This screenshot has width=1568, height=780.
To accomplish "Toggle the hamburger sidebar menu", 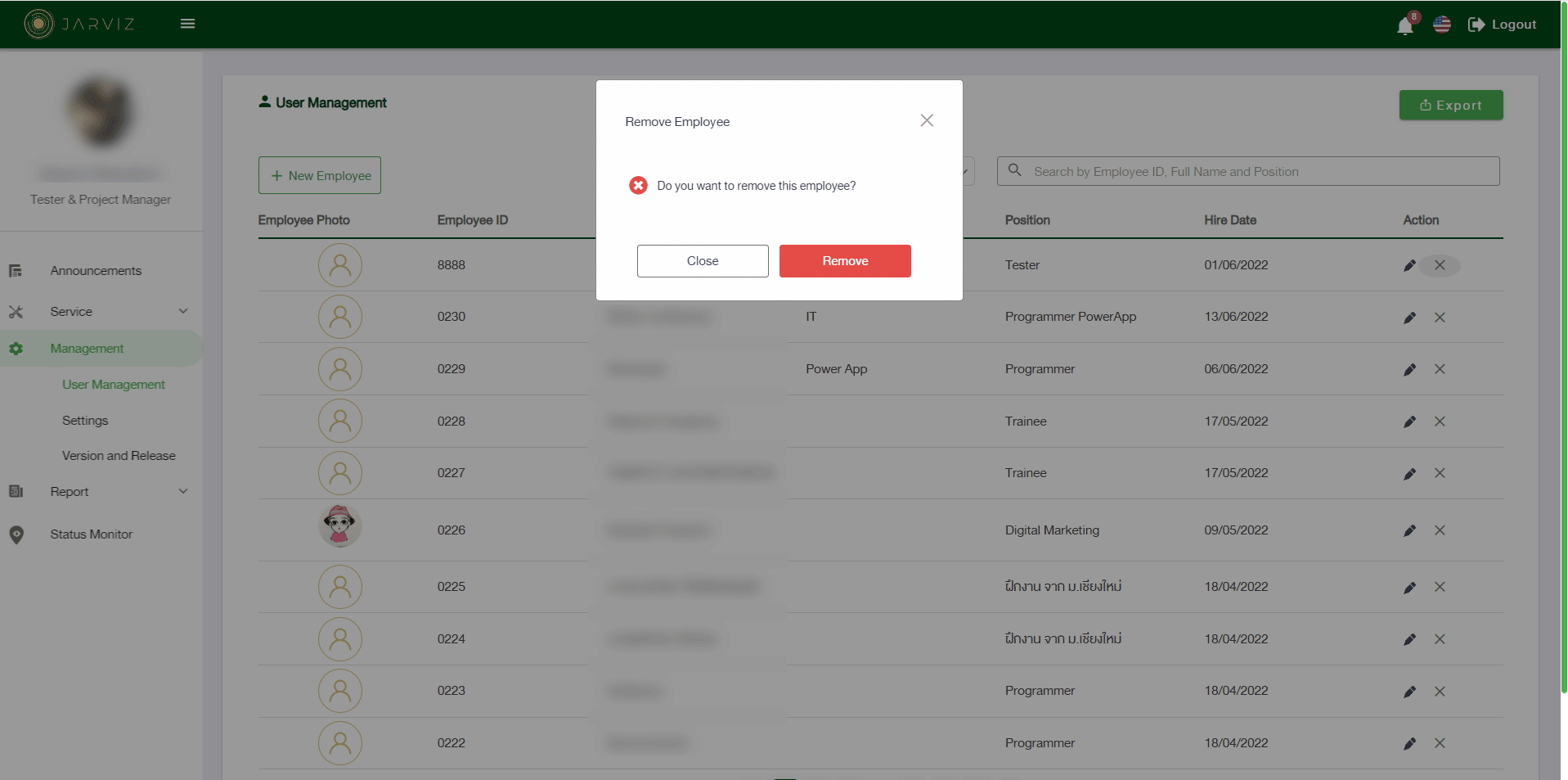I will click(x=187, y=24).
